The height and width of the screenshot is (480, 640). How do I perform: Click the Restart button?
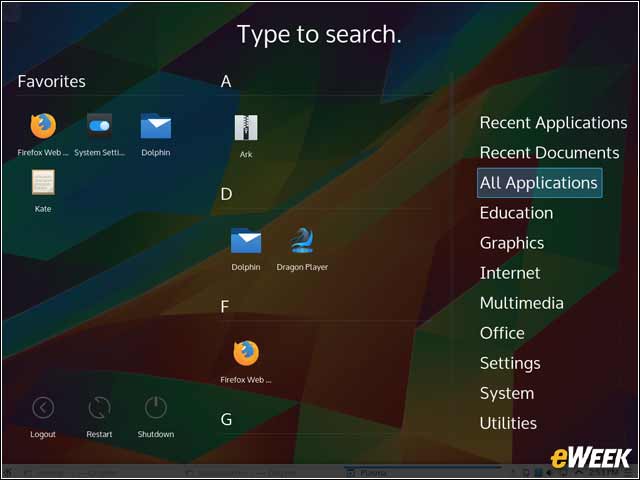click(99, 417)
